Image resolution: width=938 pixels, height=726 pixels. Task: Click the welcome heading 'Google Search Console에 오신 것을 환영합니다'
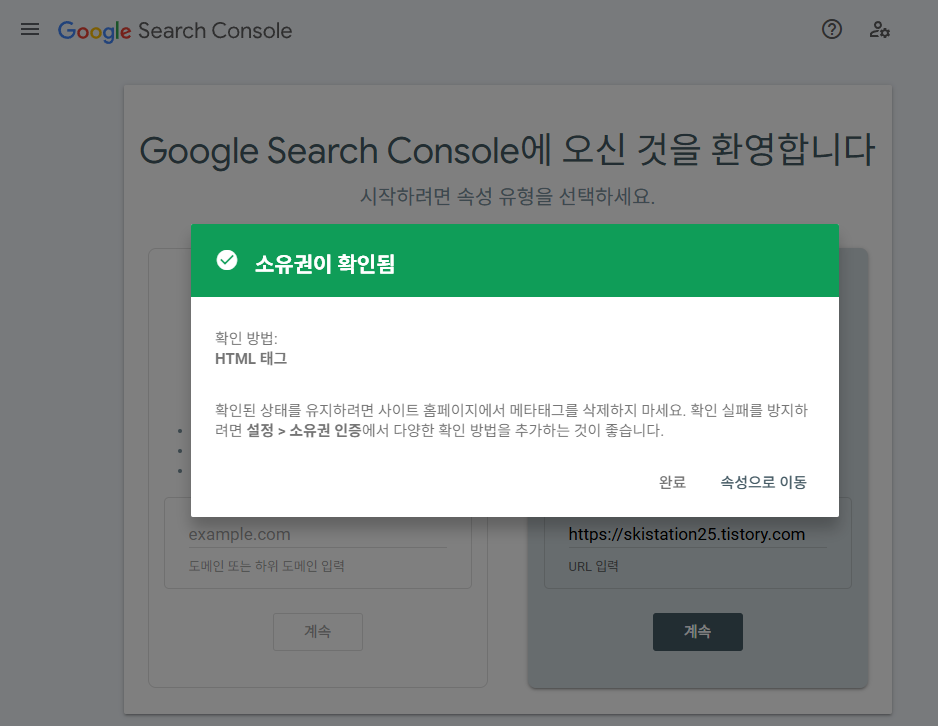click(507, 150)
